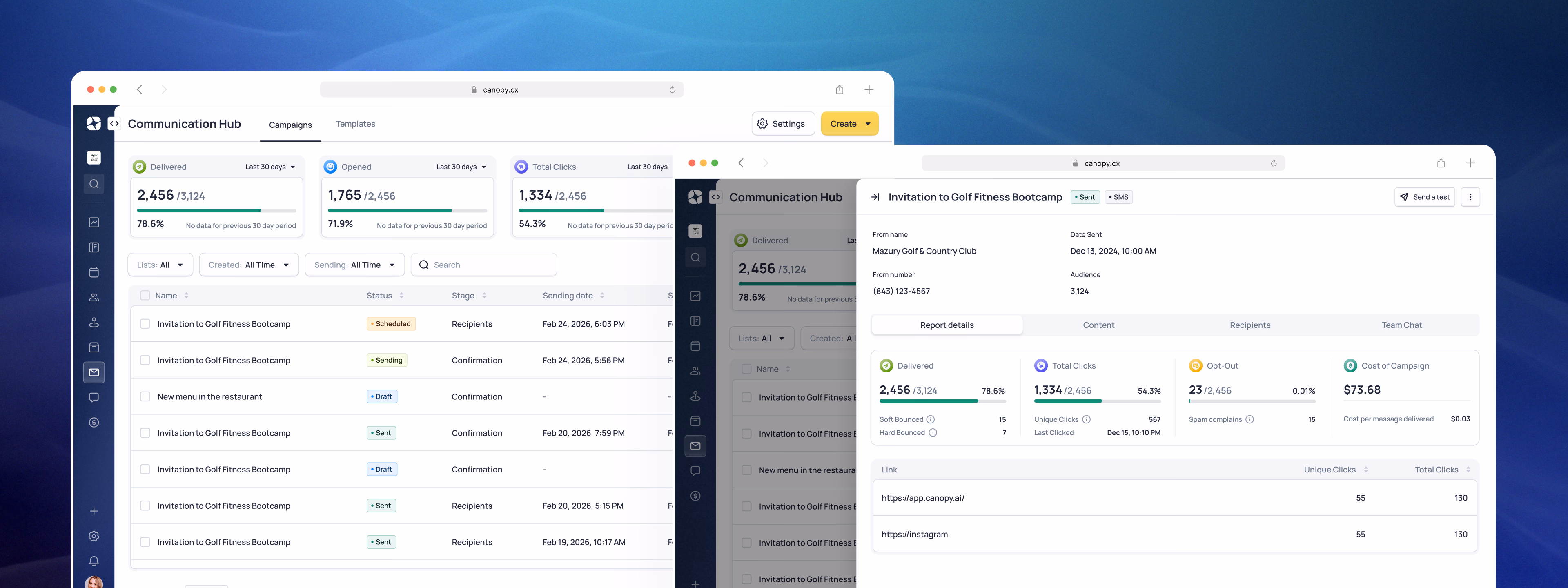Collapse detail panel with arrow icon
1568x588 pixels.
click(x=875, y=197)
